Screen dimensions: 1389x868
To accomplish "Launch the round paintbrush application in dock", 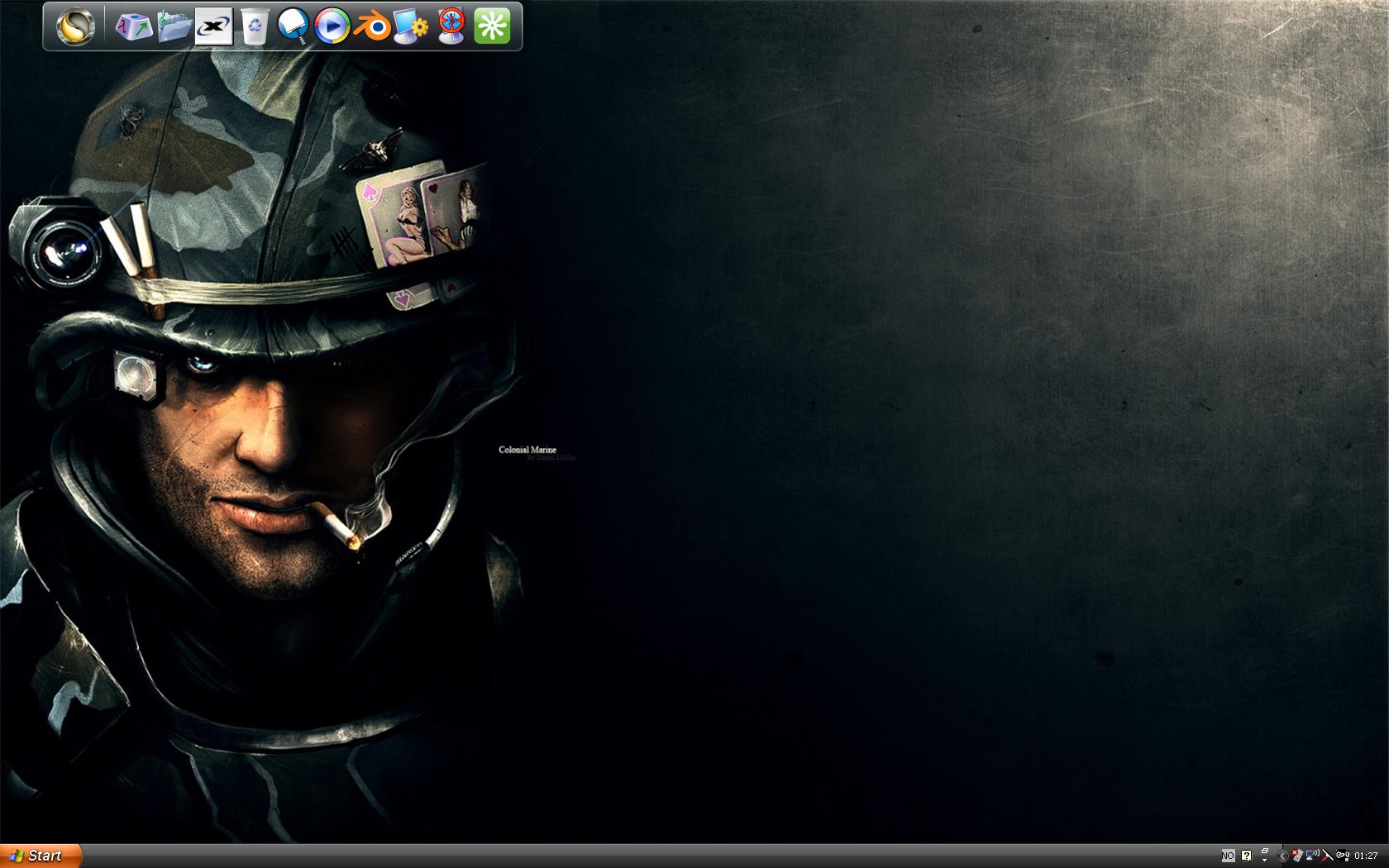I will click(294, 26).
